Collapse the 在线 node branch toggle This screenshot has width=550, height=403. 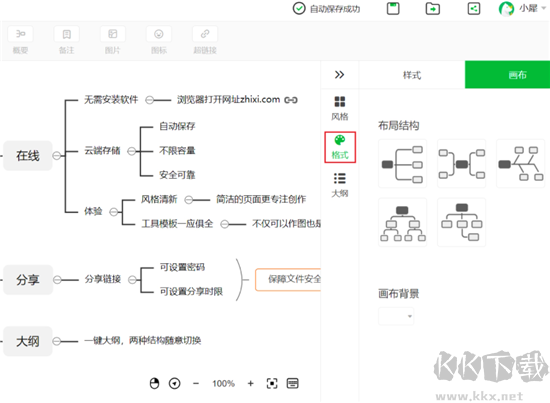pyautogui.click(x=56, y=155)
